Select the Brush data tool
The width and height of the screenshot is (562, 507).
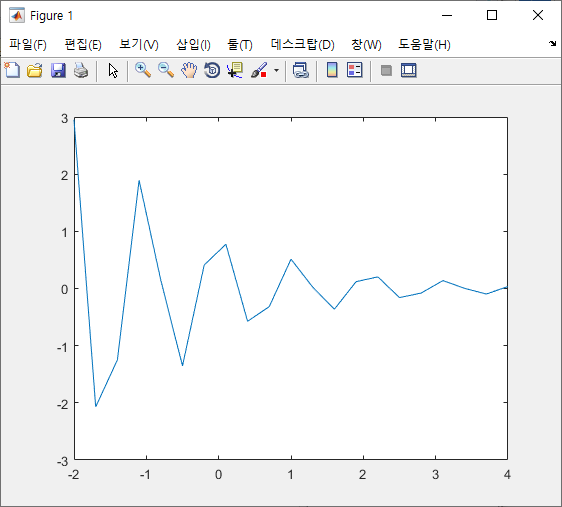pos(259,70)
